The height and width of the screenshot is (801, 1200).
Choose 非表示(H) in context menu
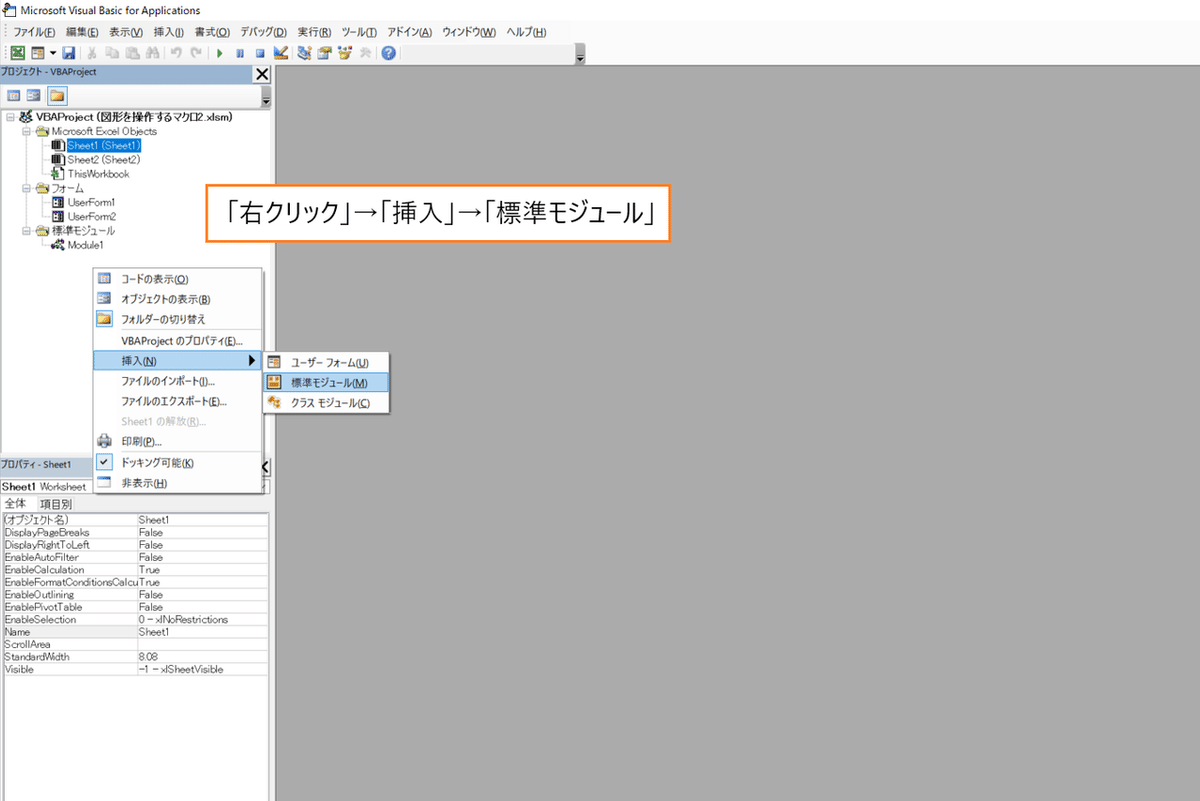(177, 483)
